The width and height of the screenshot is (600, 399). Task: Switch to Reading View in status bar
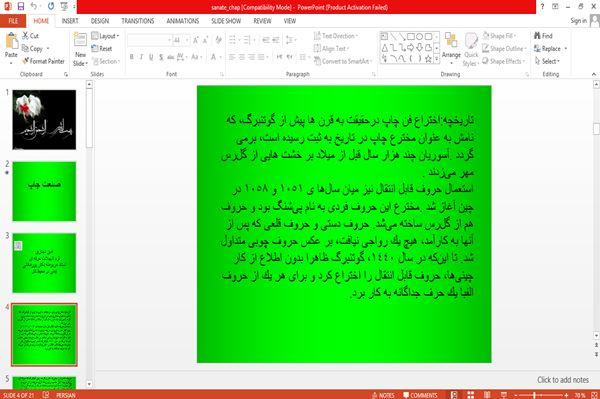pyautogui.click(x=487, y=395)
